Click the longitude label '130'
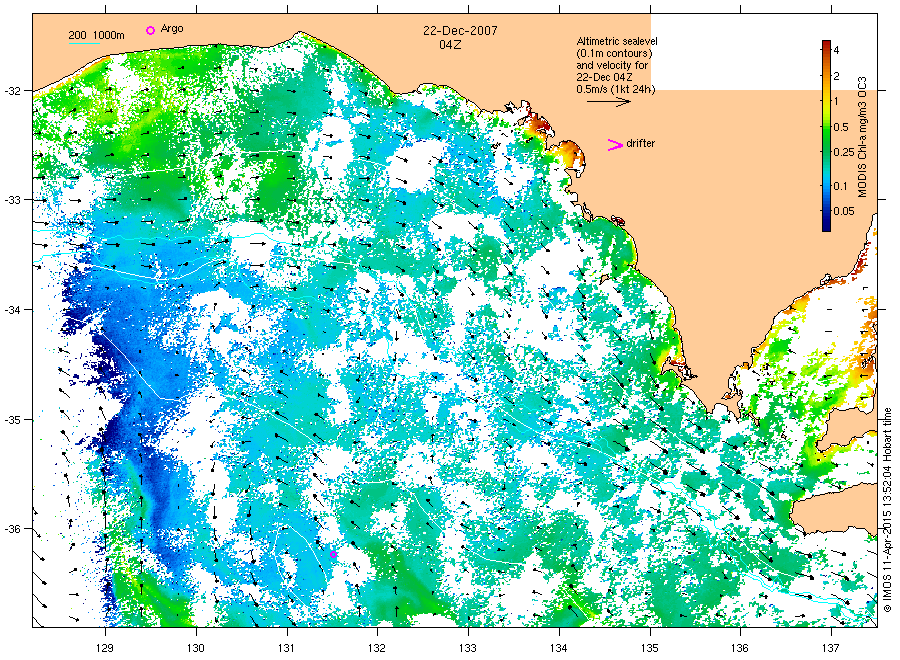 (196, 649)
